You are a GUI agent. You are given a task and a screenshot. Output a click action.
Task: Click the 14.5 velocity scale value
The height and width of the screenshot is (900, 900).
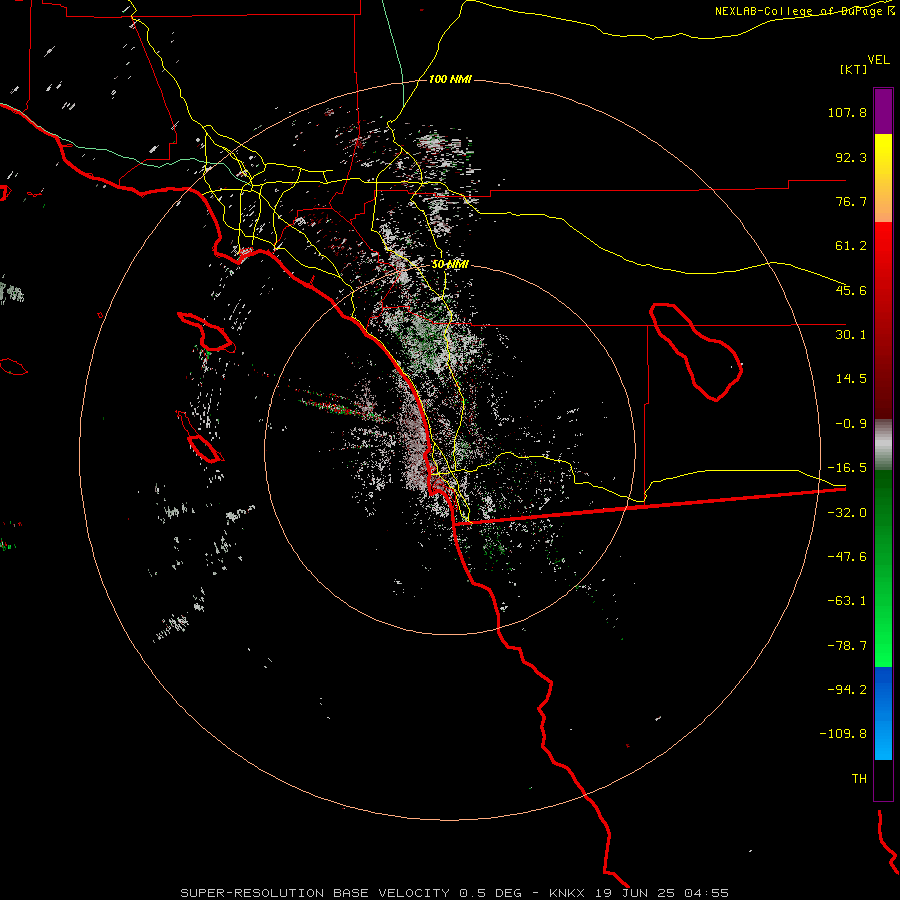point(851,379)
